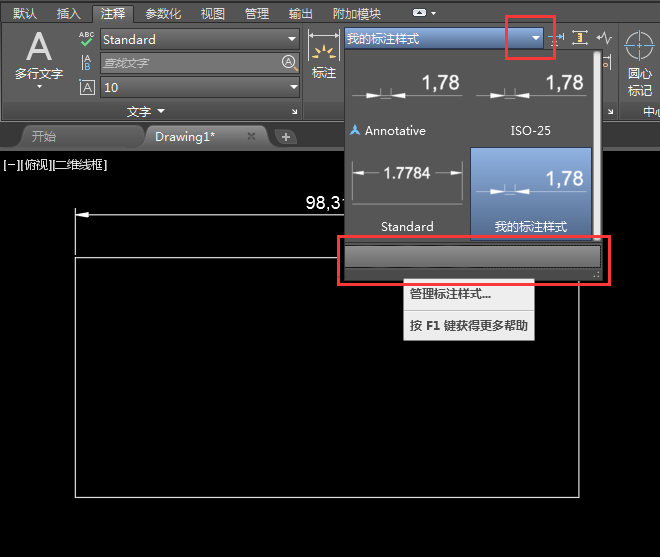Screen dimensions: 660x557
Task: Switch to the 附加模块 ribbon tab
Action: coord(357,13)
